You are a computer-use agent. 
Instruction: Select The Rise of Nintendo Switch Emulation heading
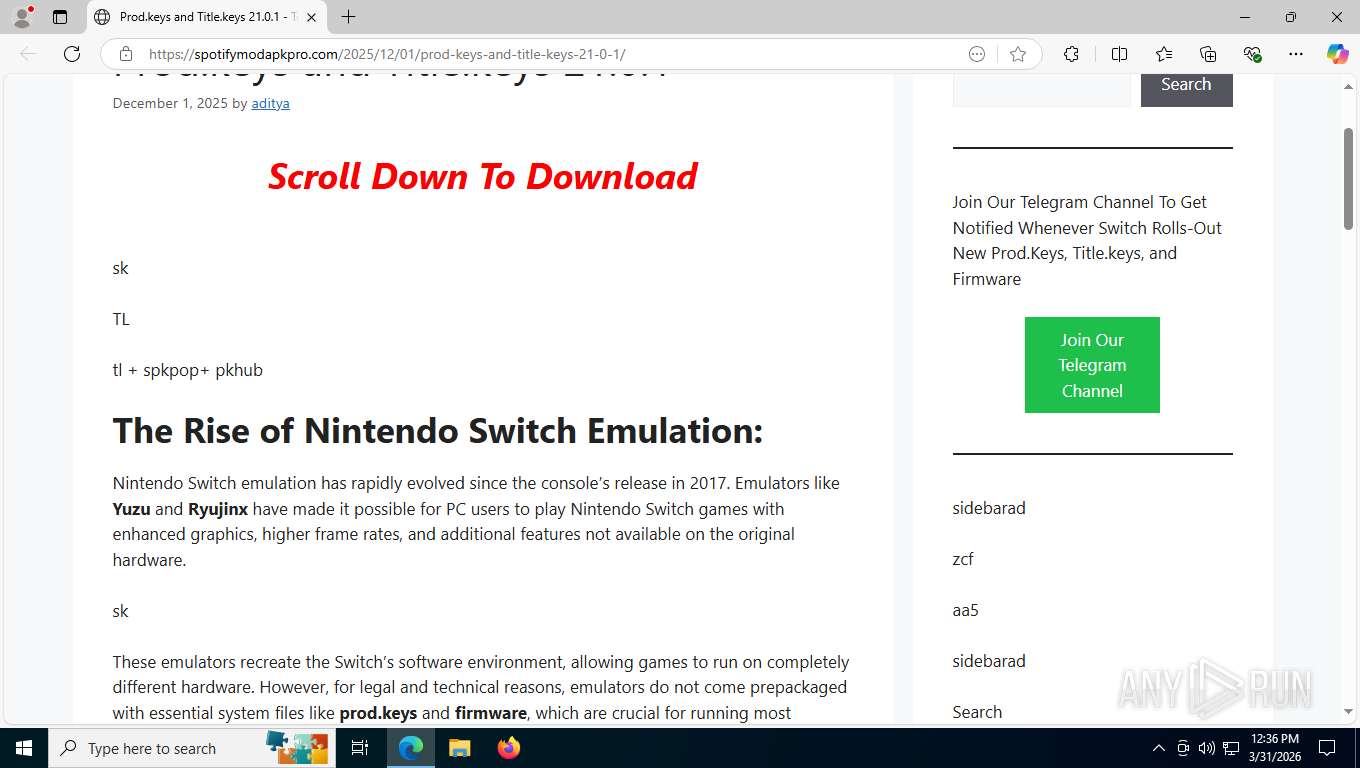pos(438,431)
